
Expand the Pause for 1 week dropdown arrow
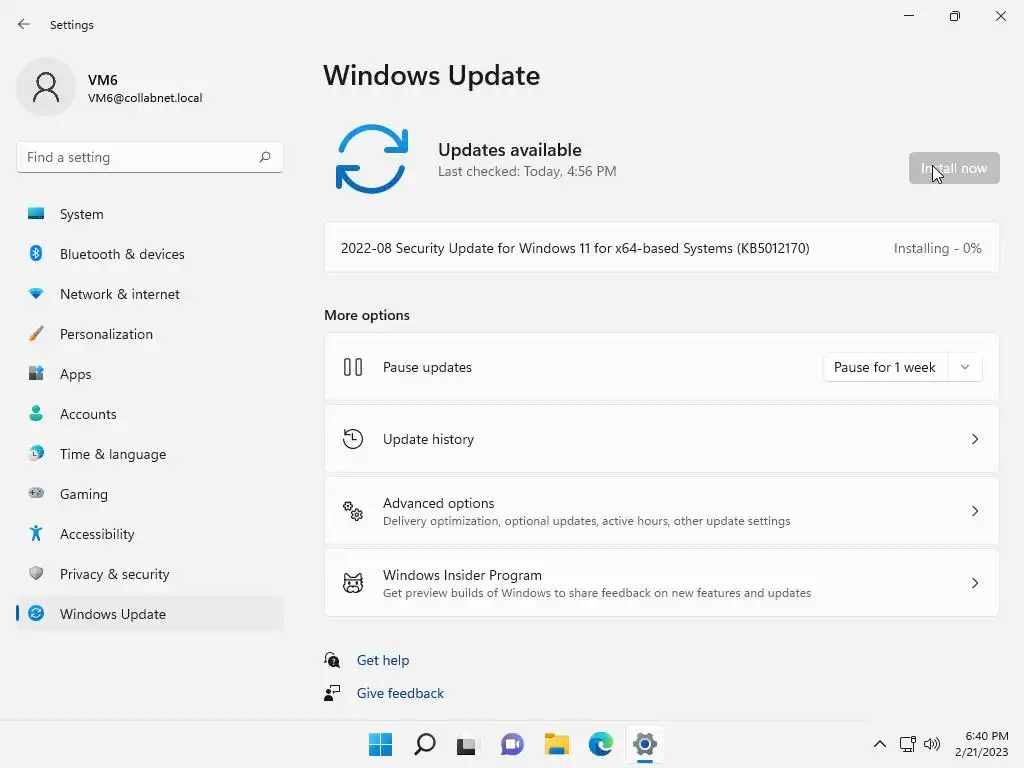click(965, 367)
